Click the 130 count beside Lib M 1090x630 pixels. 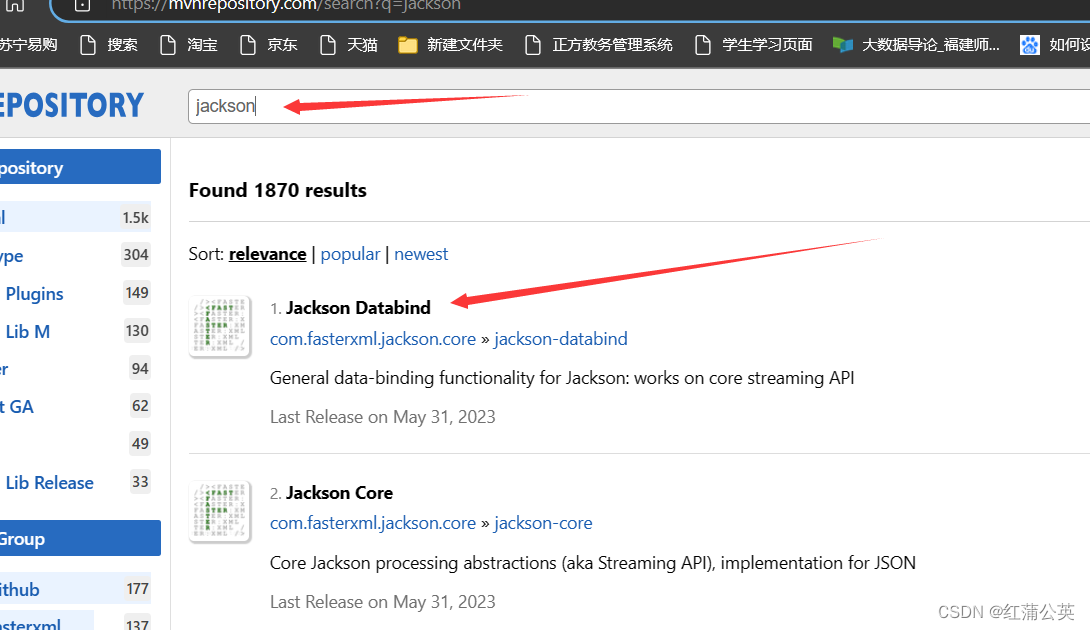(137, 330)
